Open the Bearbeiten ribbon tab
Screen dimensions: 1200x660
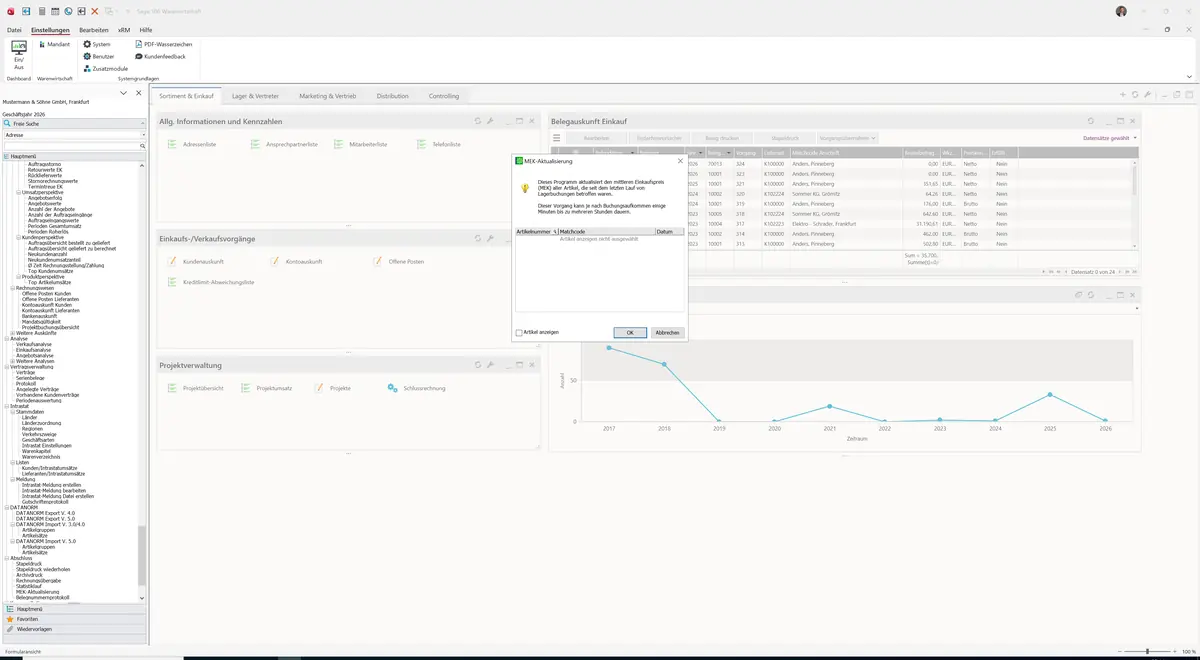point(94,30)
